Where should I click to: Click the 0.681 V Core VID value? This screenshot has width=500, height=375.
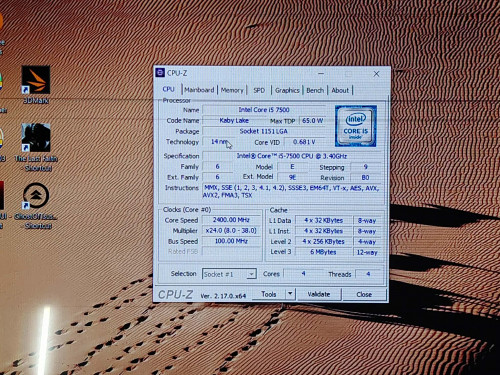pos(304,142)
